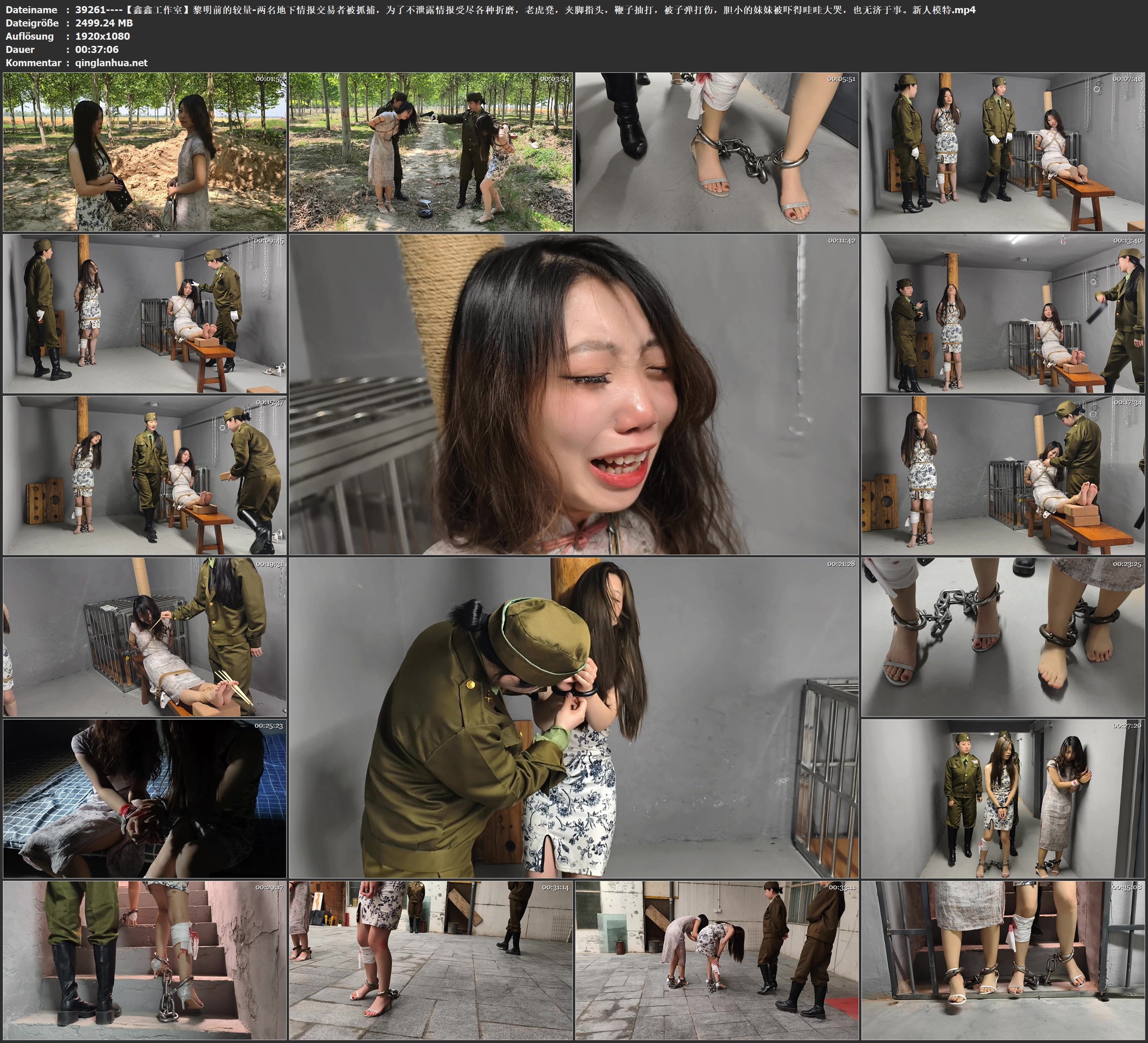
Task: Click the qinglanhua.net comment text
Action: pyautogui.click(x=111, y=62)
